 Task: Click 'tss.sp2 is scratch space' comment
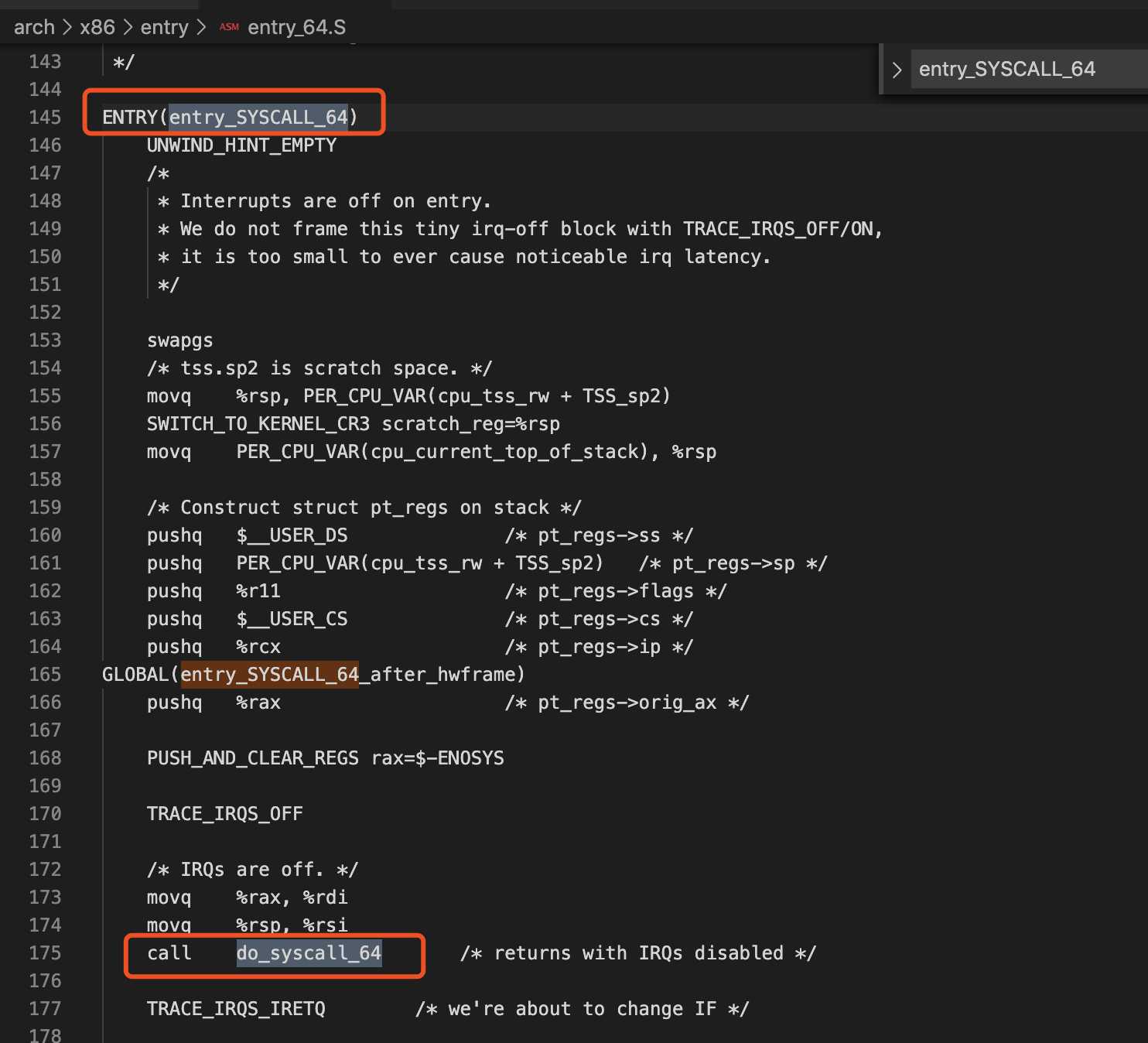click(x=319, y=368)
